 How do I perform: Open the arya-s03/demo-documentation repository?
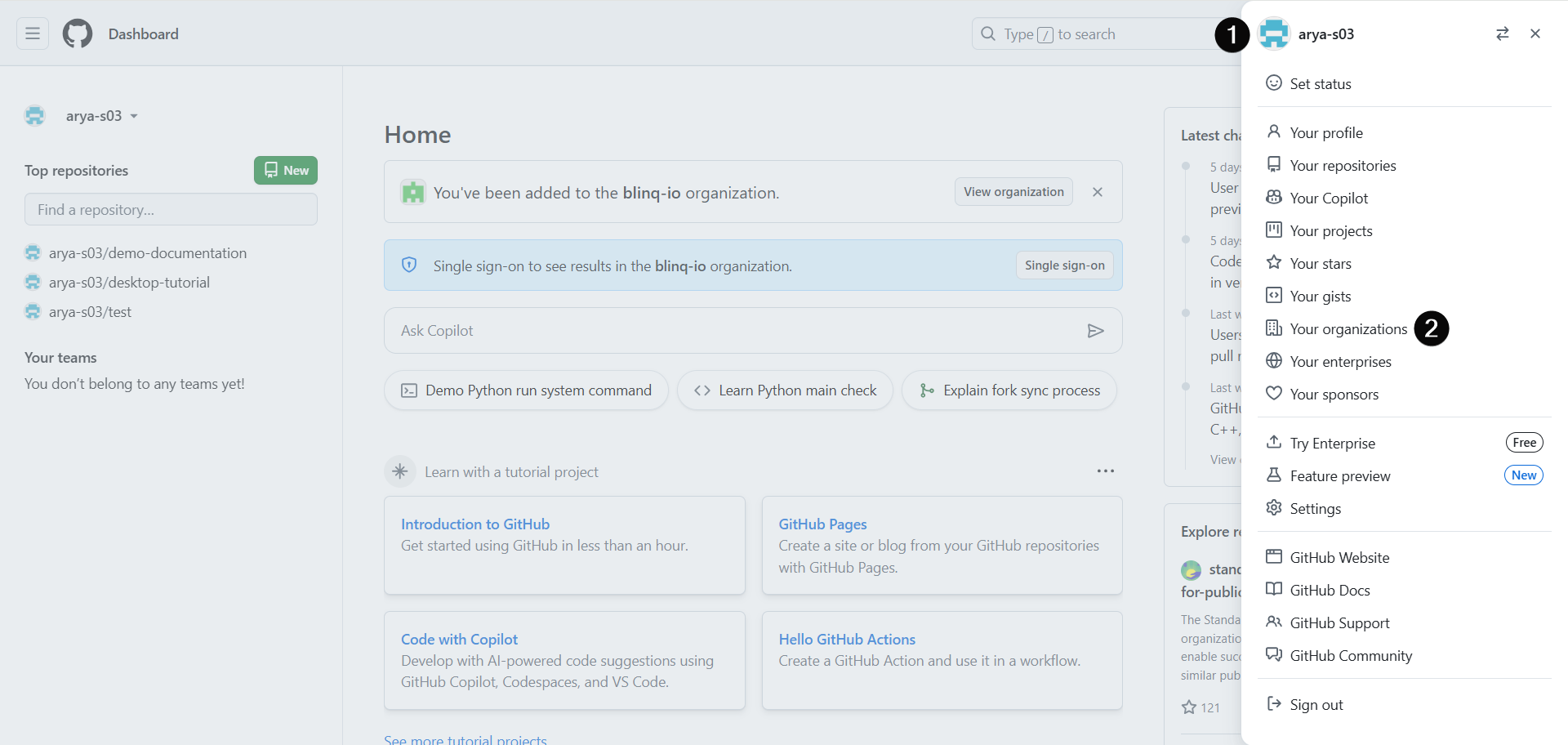coord(147,253)
